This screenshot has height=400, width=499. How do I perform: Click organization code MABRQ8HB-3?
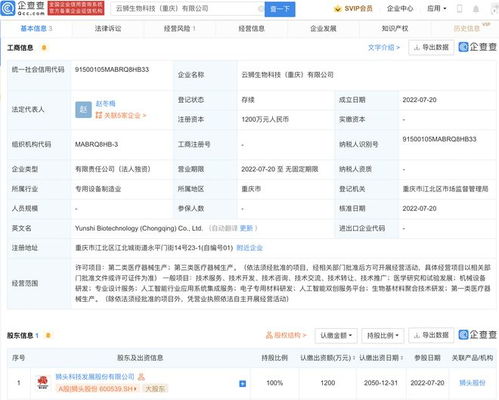click(x=96, y=145)
